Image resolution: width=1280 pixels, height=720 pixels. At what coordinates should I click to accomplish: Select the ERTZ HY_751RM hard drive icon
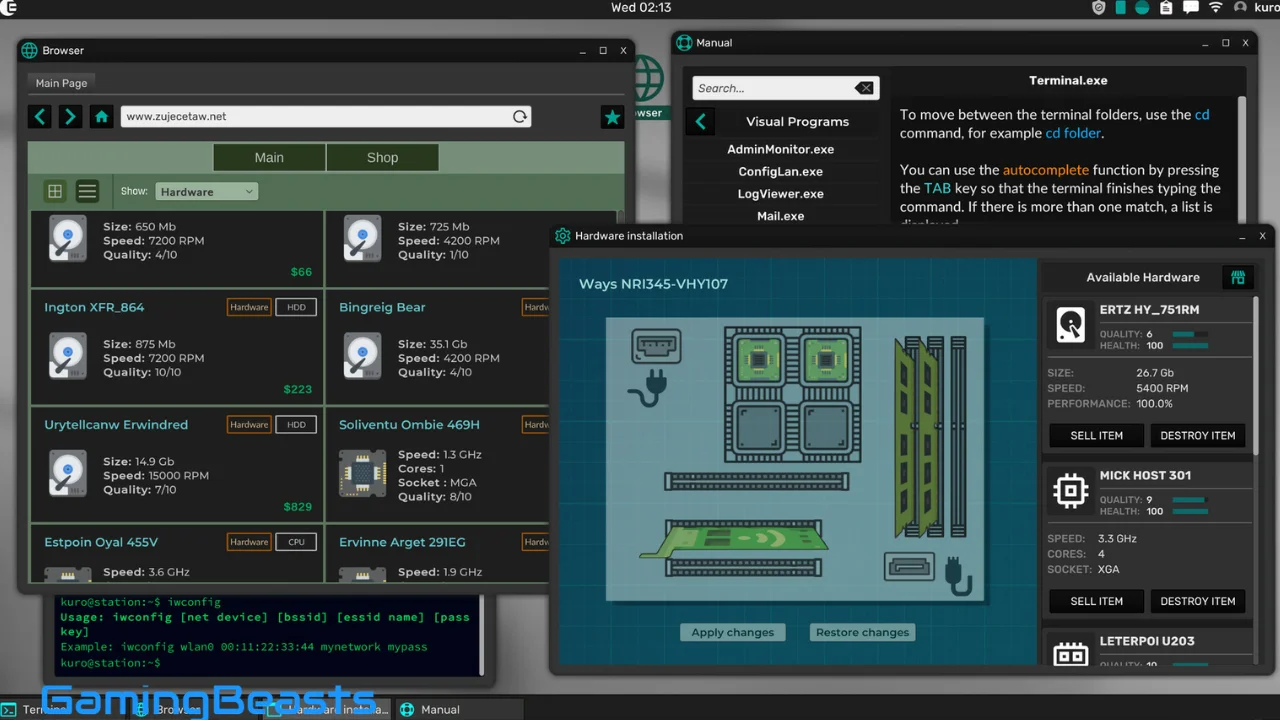pyautogui.click(x=1070, y=325)
